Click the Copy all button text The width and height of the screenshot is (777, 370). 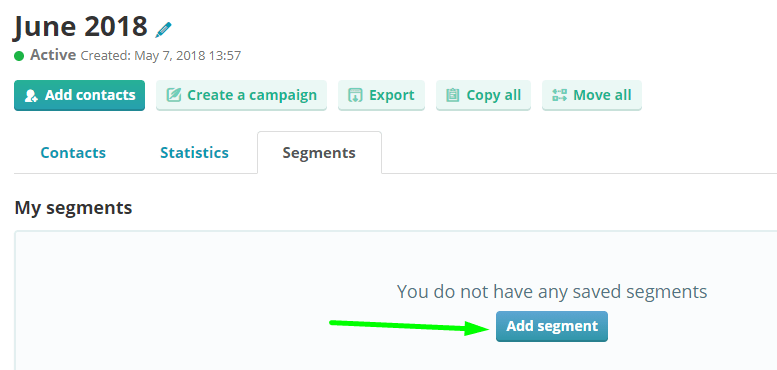pos(494,95)
